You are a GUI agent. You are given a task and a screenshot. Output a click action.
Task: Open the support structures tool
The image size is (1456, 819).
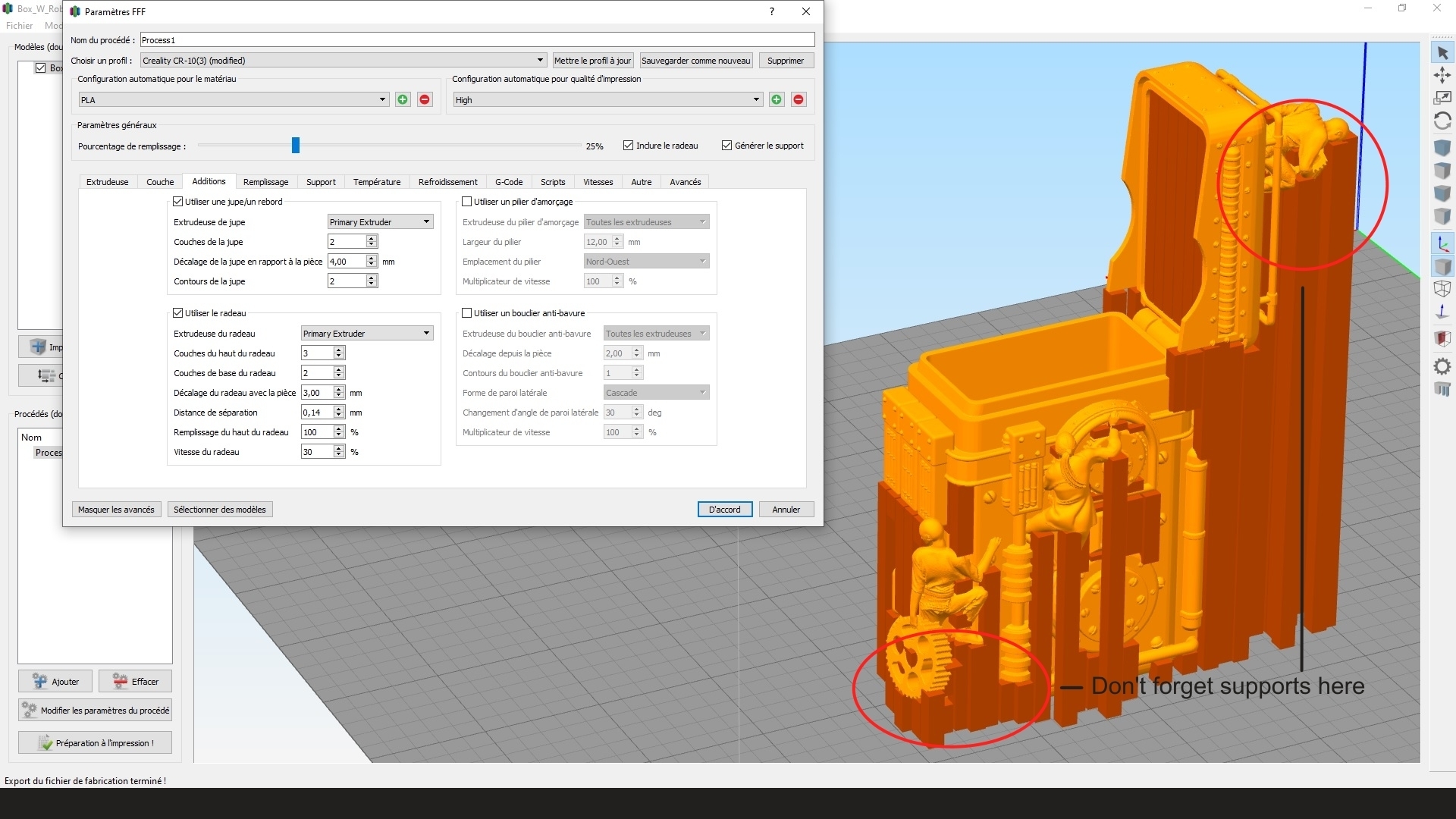click(1442, 389)
